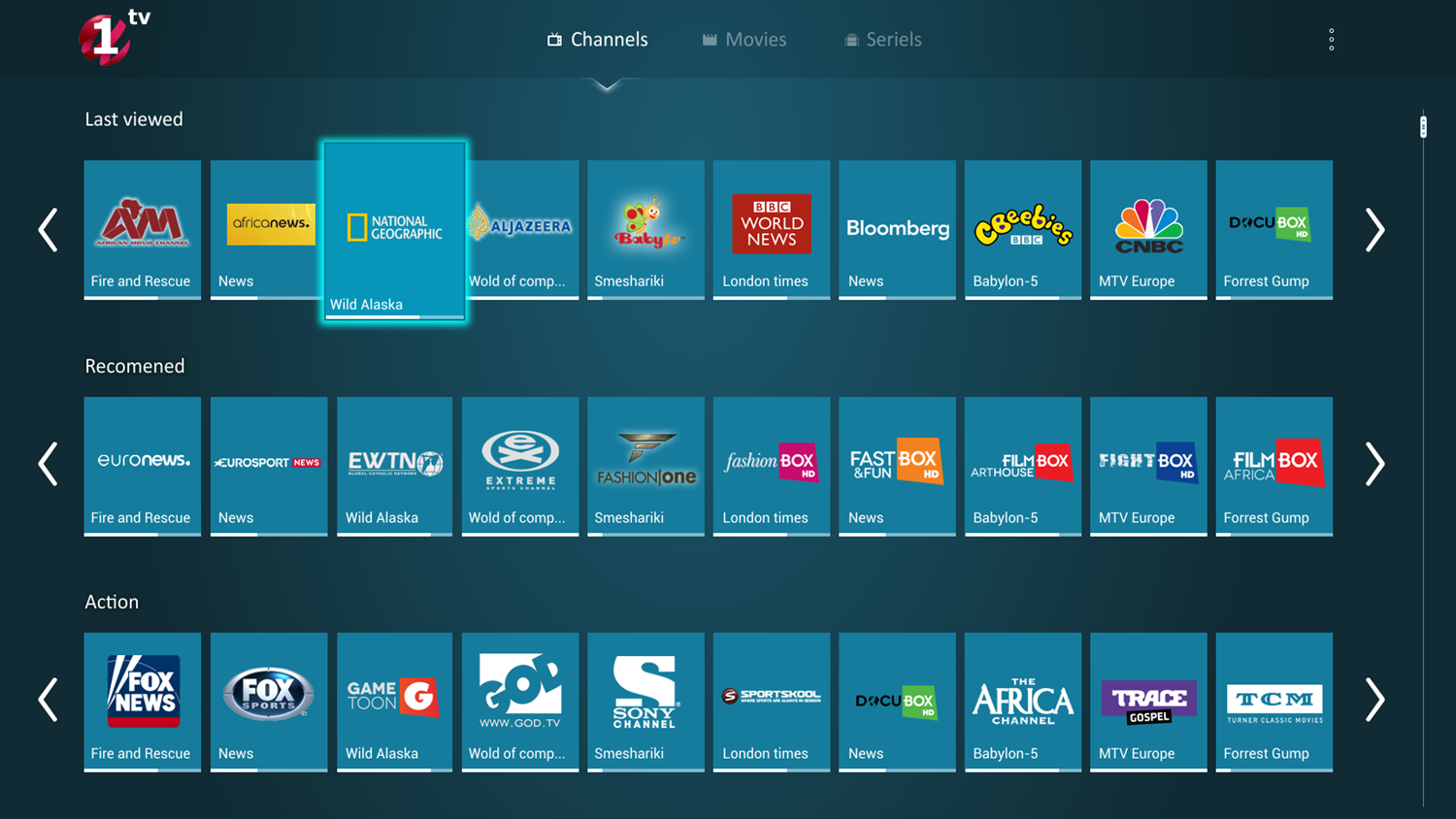Open the 1tv logo home

pos(114,37)
